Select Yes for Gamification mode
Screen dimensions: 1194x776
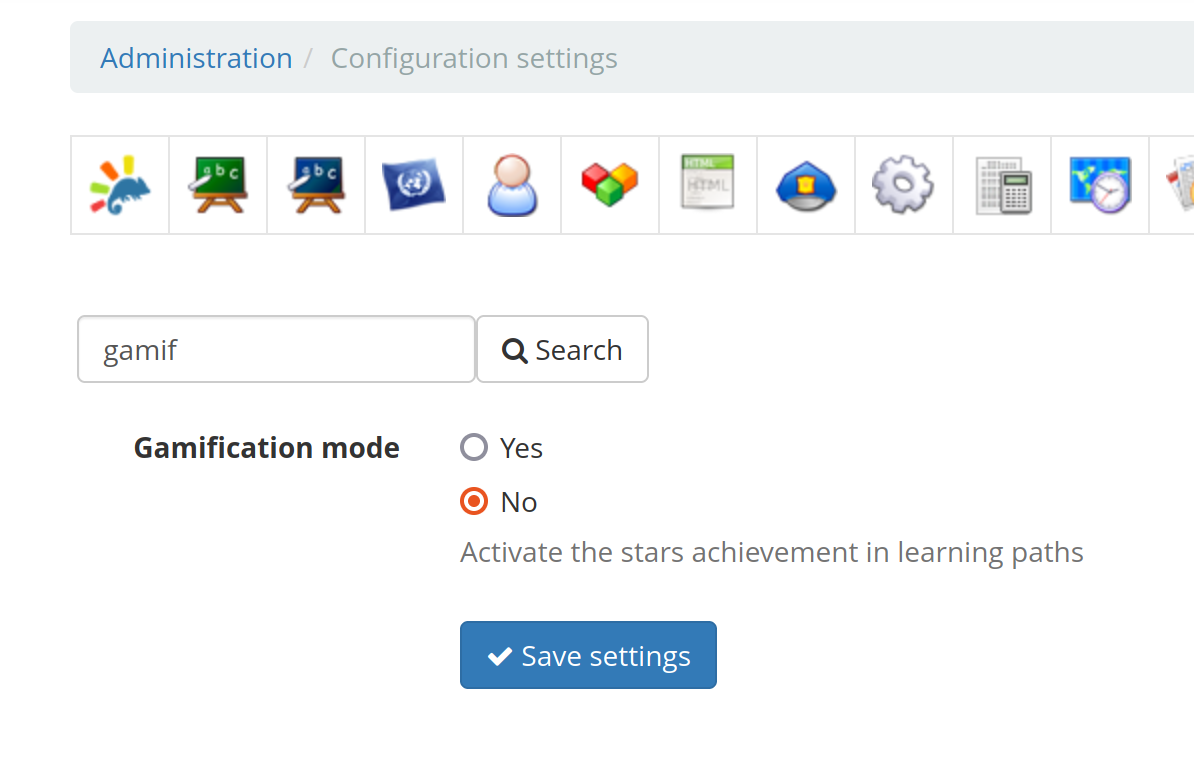pyautogui.click(x=473, y=447)
